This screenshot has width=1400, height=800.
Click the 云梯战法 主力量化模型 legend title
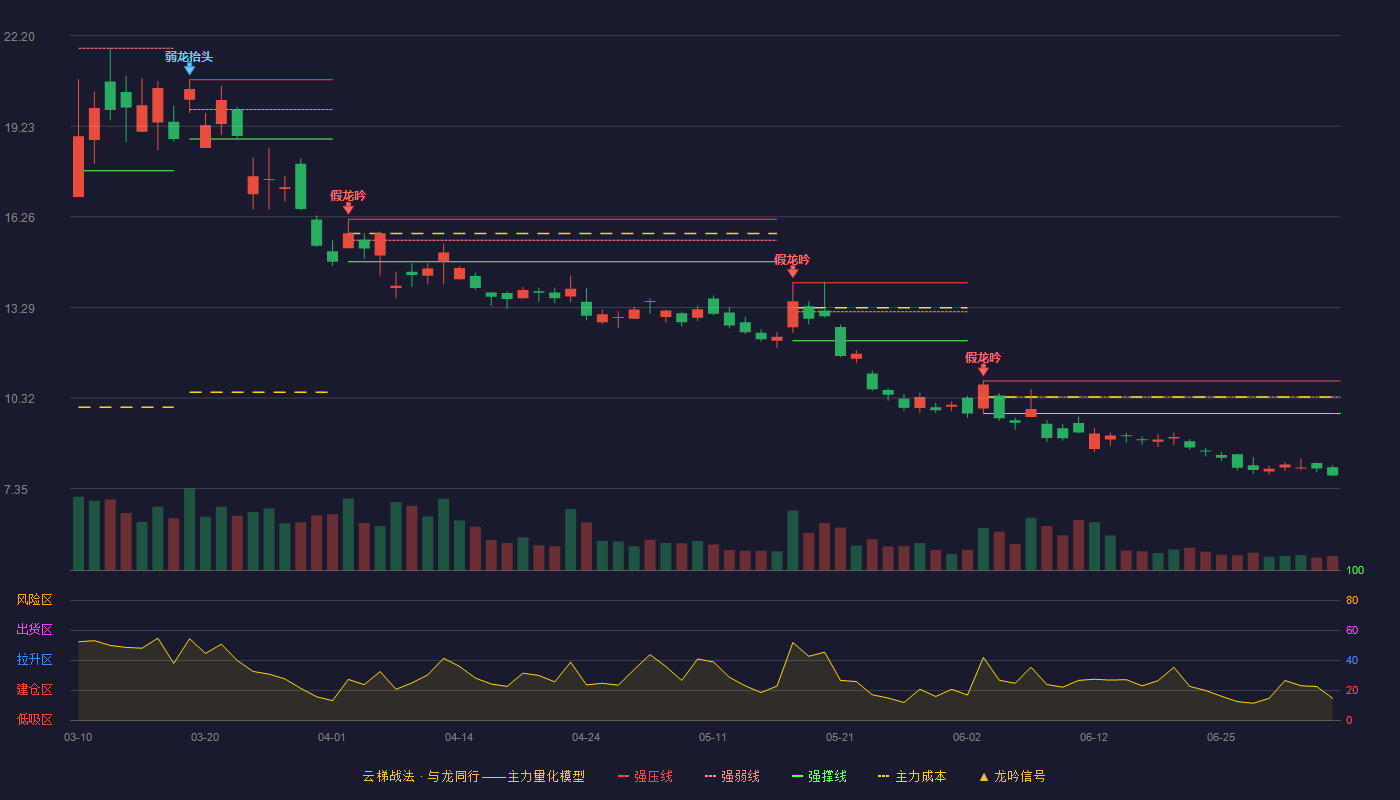point(473,776)
